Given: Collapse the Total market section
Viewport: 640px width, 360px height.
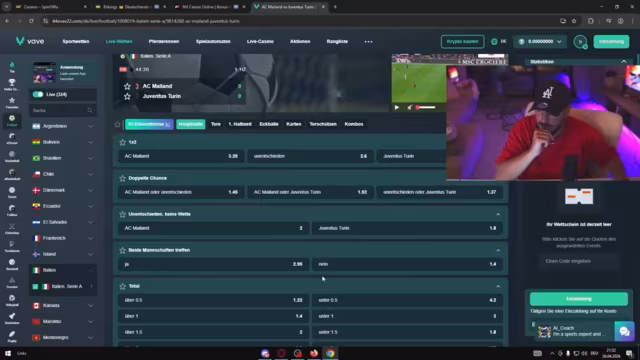Looking at the screenshot, I should (498, 286).
